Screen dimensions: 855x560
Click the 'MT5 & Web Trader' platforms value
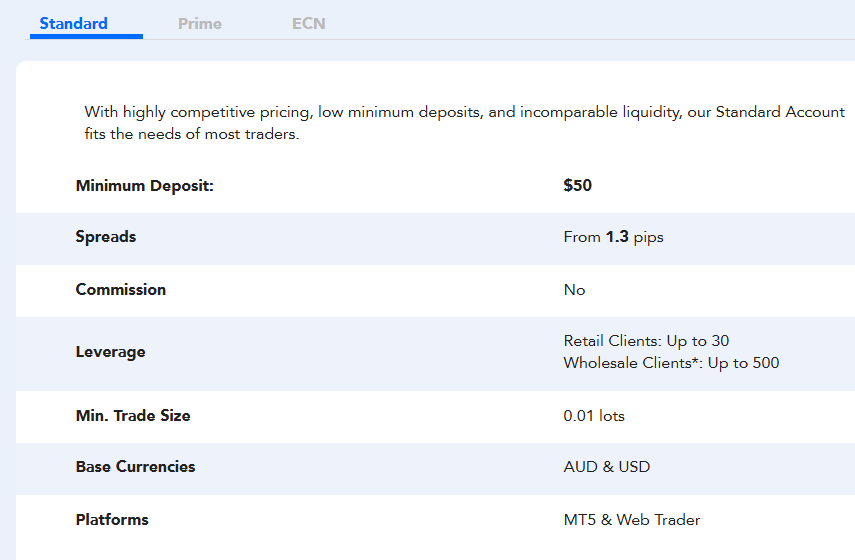[632, 520]
